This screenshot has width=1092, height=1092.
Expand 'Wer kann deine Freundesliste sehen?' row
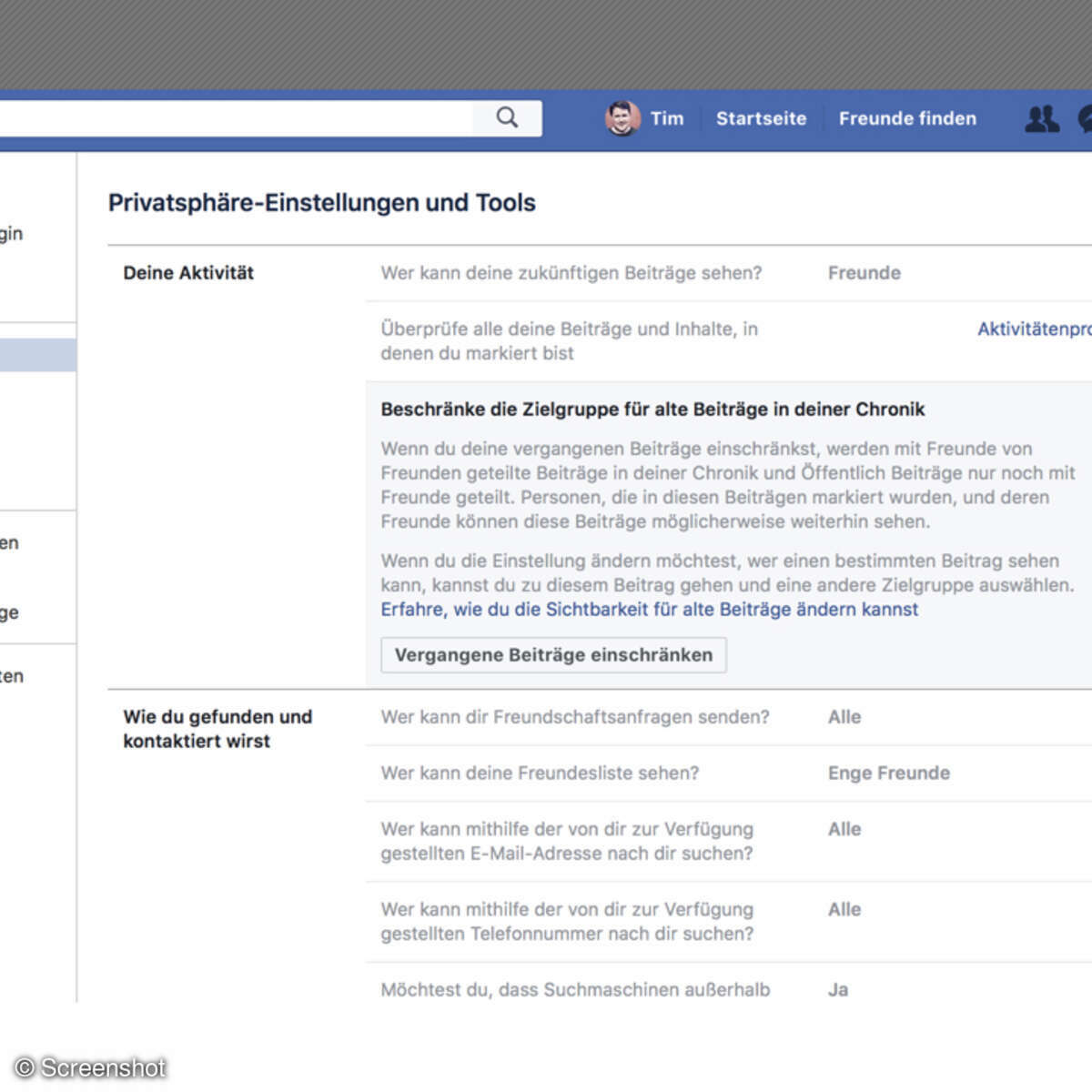(540, 773)
